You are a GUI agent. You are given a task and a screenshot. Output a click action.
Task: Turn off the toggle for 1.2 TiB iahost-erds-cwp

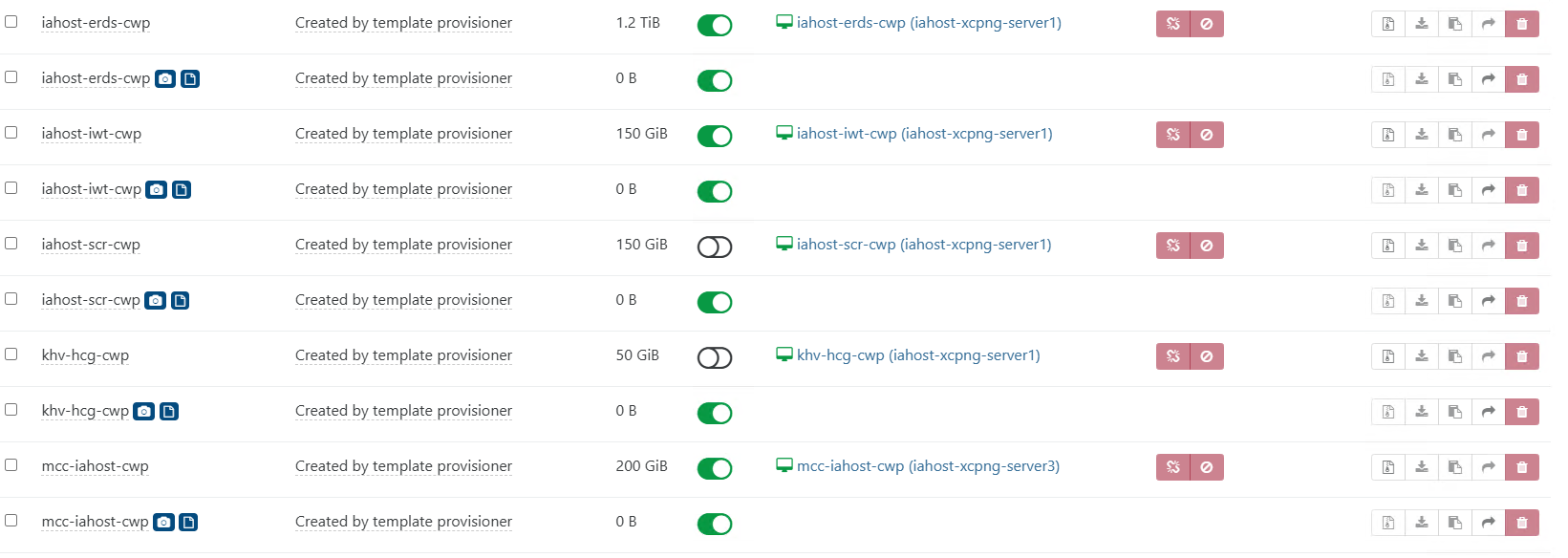click(x=715, y=25)
